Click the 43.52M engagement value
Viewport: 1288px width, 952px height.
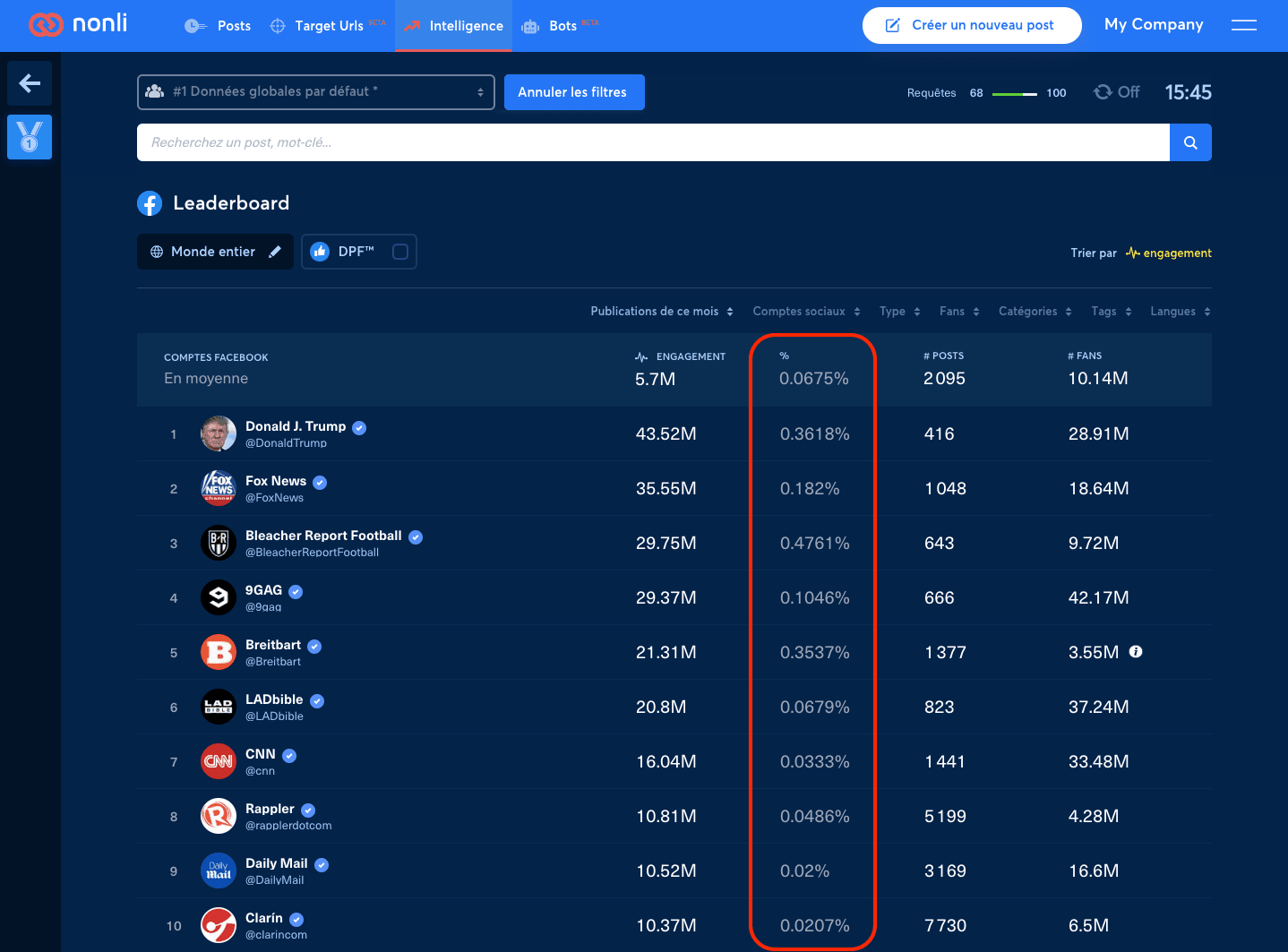[x=666, y=434]
